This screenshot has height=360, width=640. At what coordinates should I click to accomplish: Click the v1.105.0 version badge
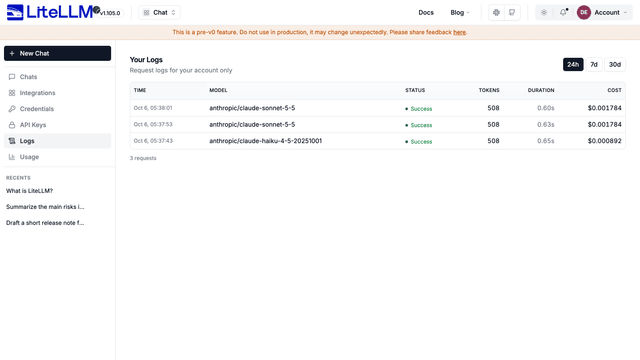[x=110, y=13]
